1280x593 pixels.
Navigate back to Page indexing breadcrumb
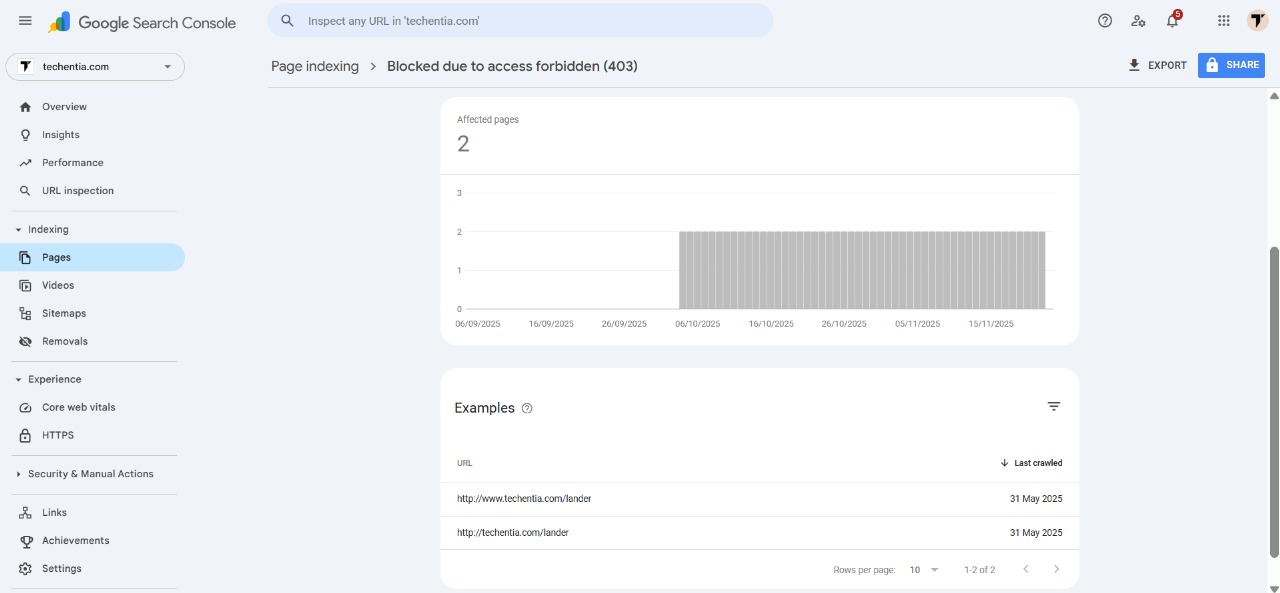[314, 66]
